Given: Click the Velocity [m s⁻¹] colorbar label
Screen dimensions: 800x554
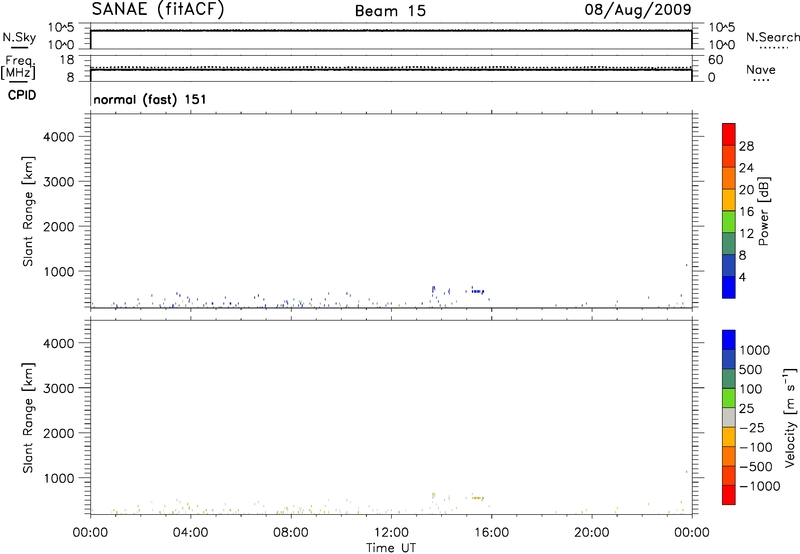Looking at the screenshot, I should [789, 417].
